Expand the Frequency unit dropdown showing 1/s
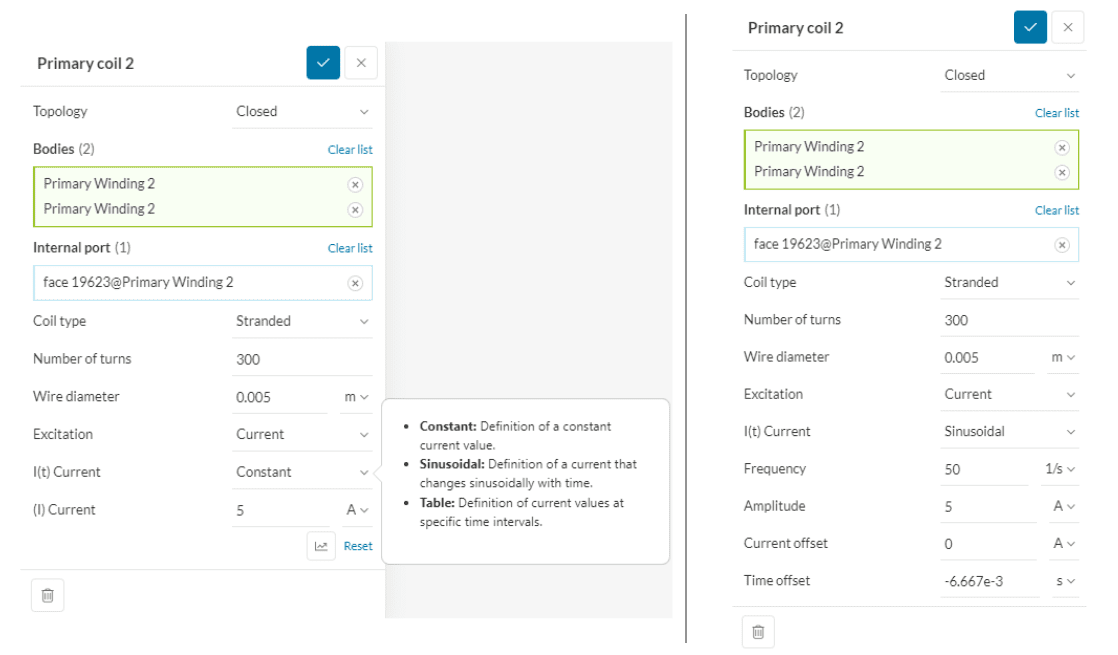Image resolution: width=1118 pixels, height=655 pixels. (x=1060, y=469)
